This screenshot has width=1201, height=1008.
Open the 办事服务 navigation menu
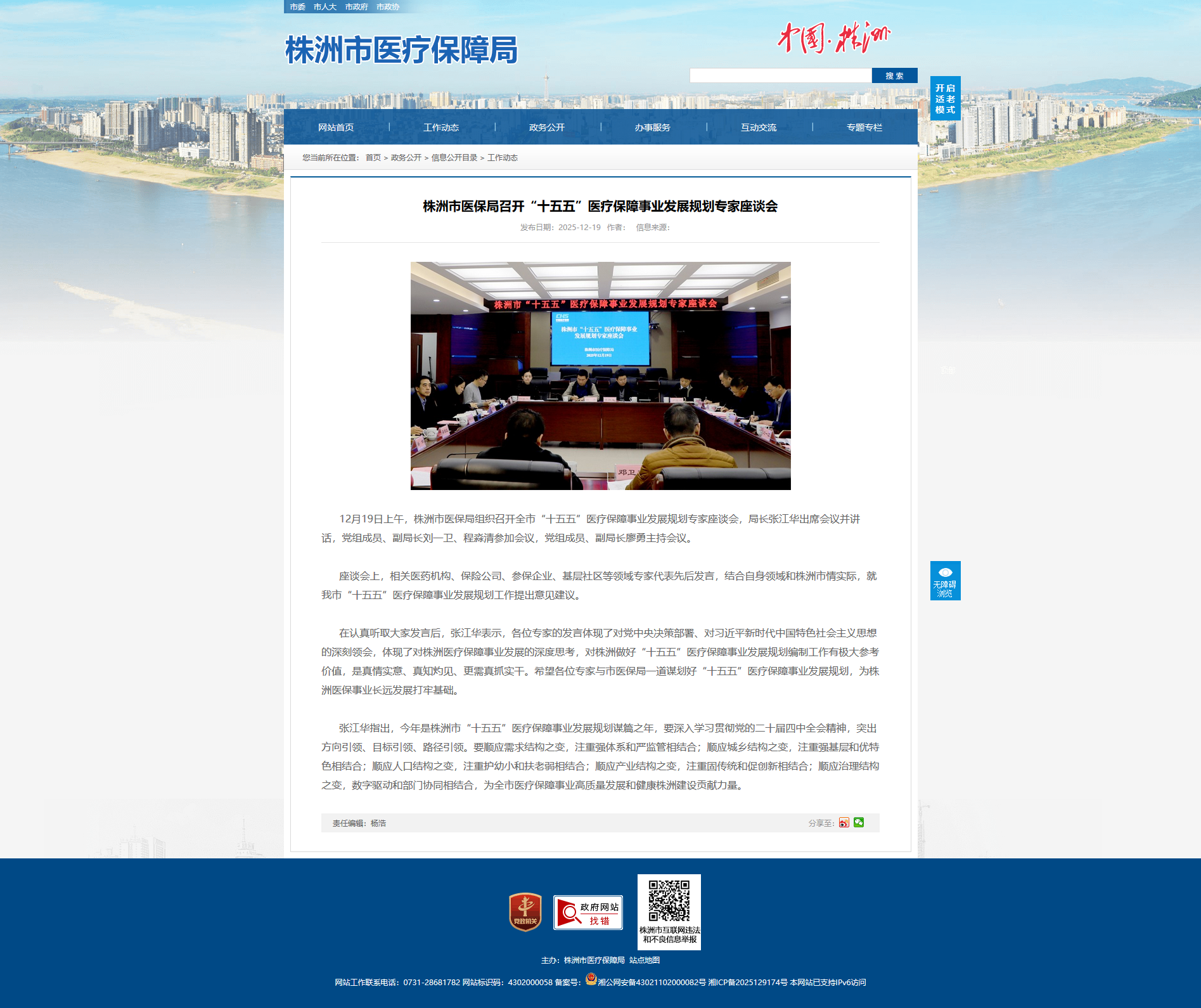[x=653, y=127]
